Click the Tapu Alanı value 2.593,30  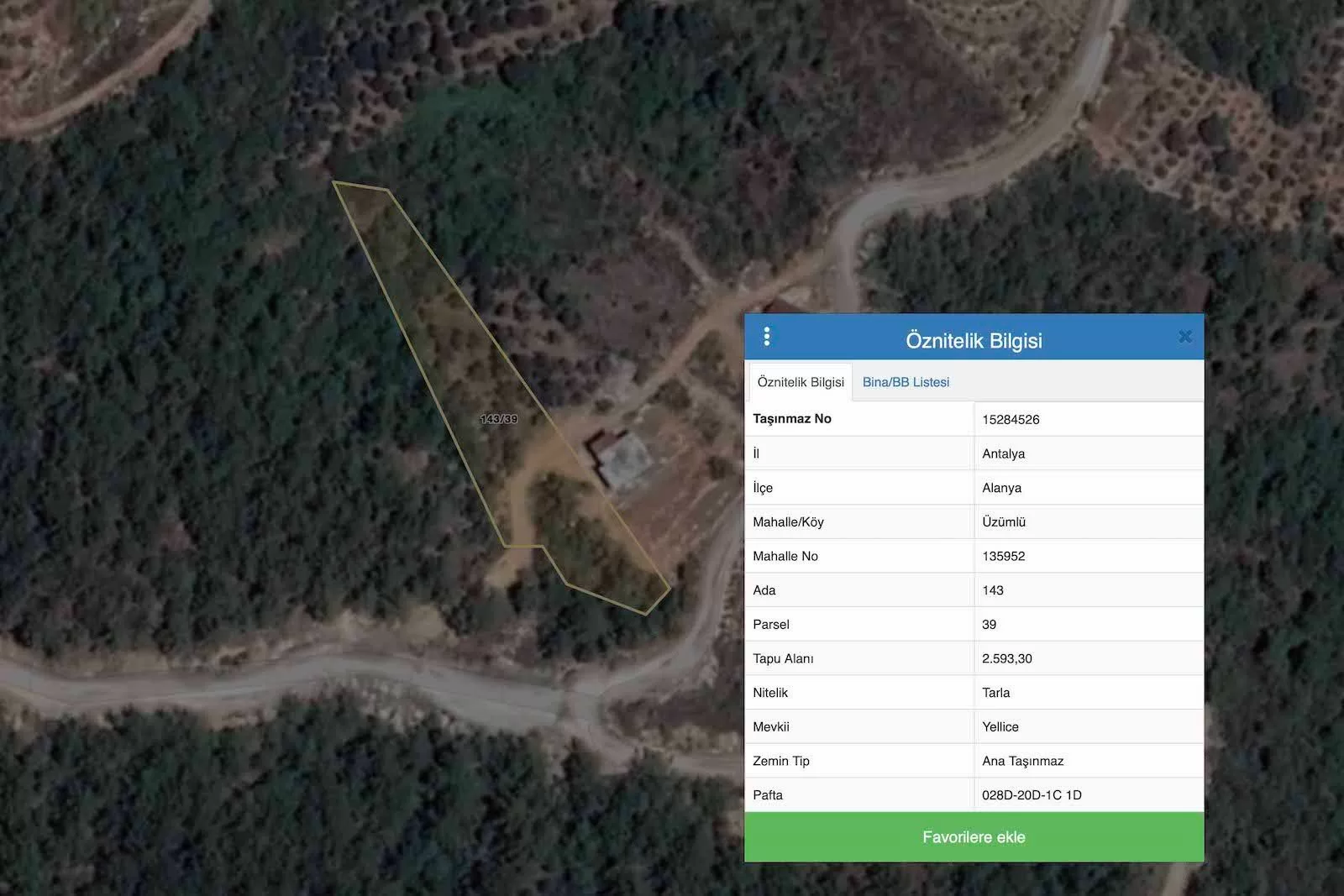pos(1006,658)
